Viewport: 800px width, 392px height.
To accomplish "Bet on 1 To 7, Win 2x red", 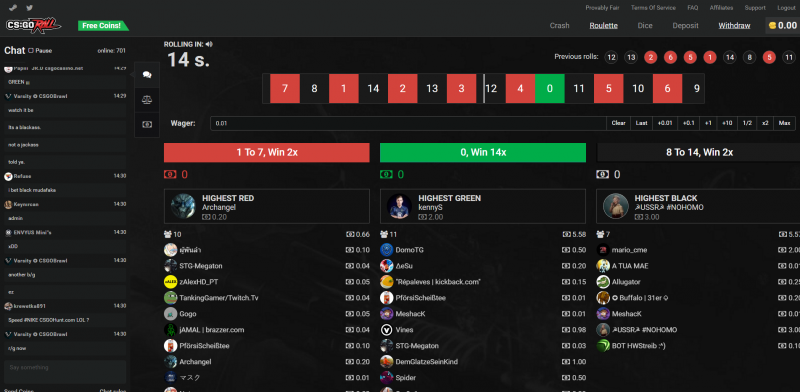I will tap(267, 153).
